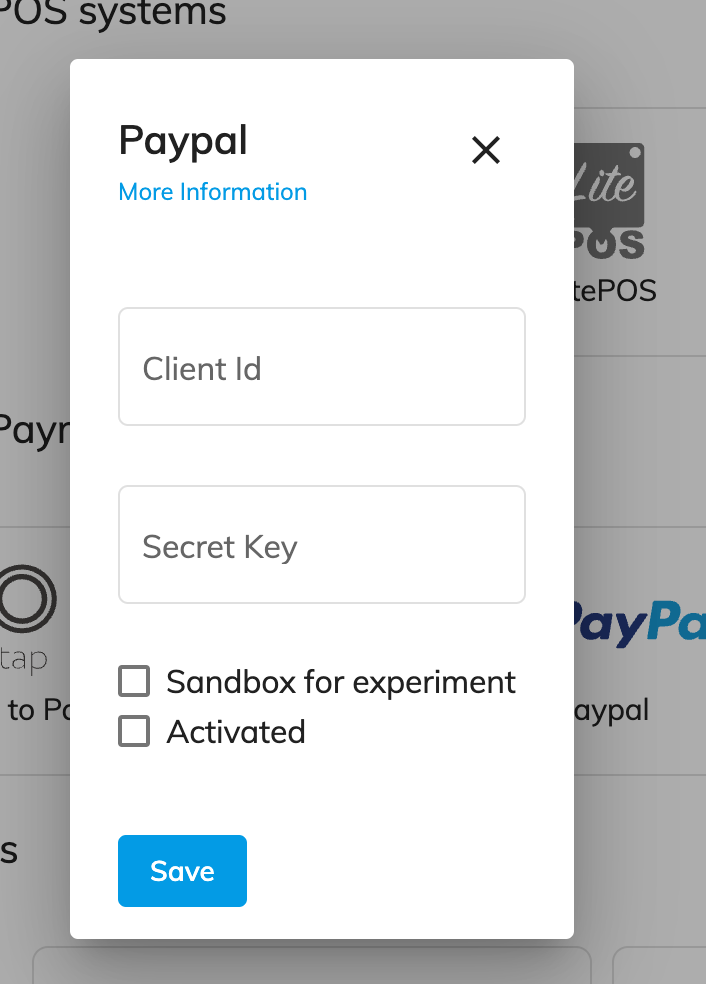Image resolution: width=706 pixels, height=984 pixels.
Task: Click the blue Save button
Action: pyautogui.click(x=183, y=871)
